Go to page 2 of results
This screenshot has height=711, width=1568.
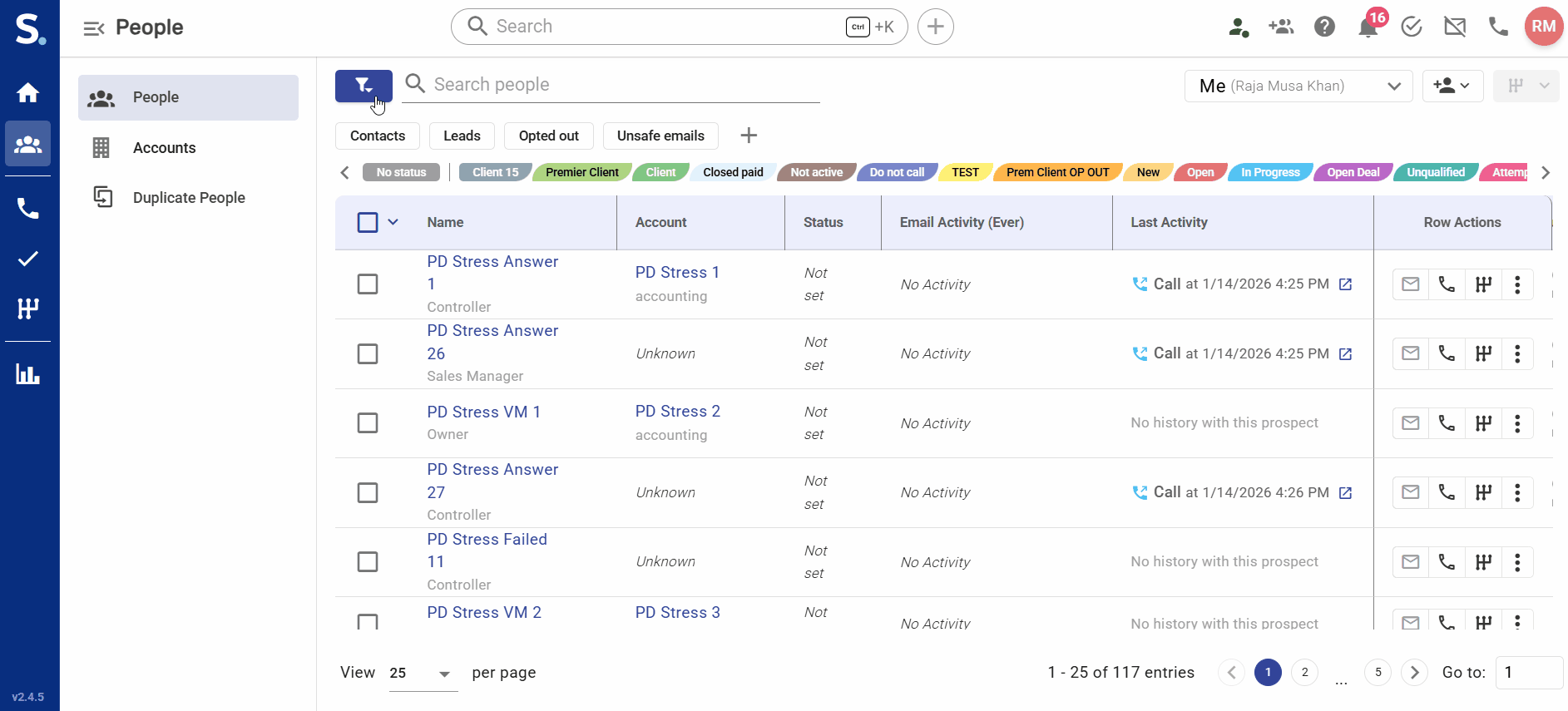pos(1304,672)
